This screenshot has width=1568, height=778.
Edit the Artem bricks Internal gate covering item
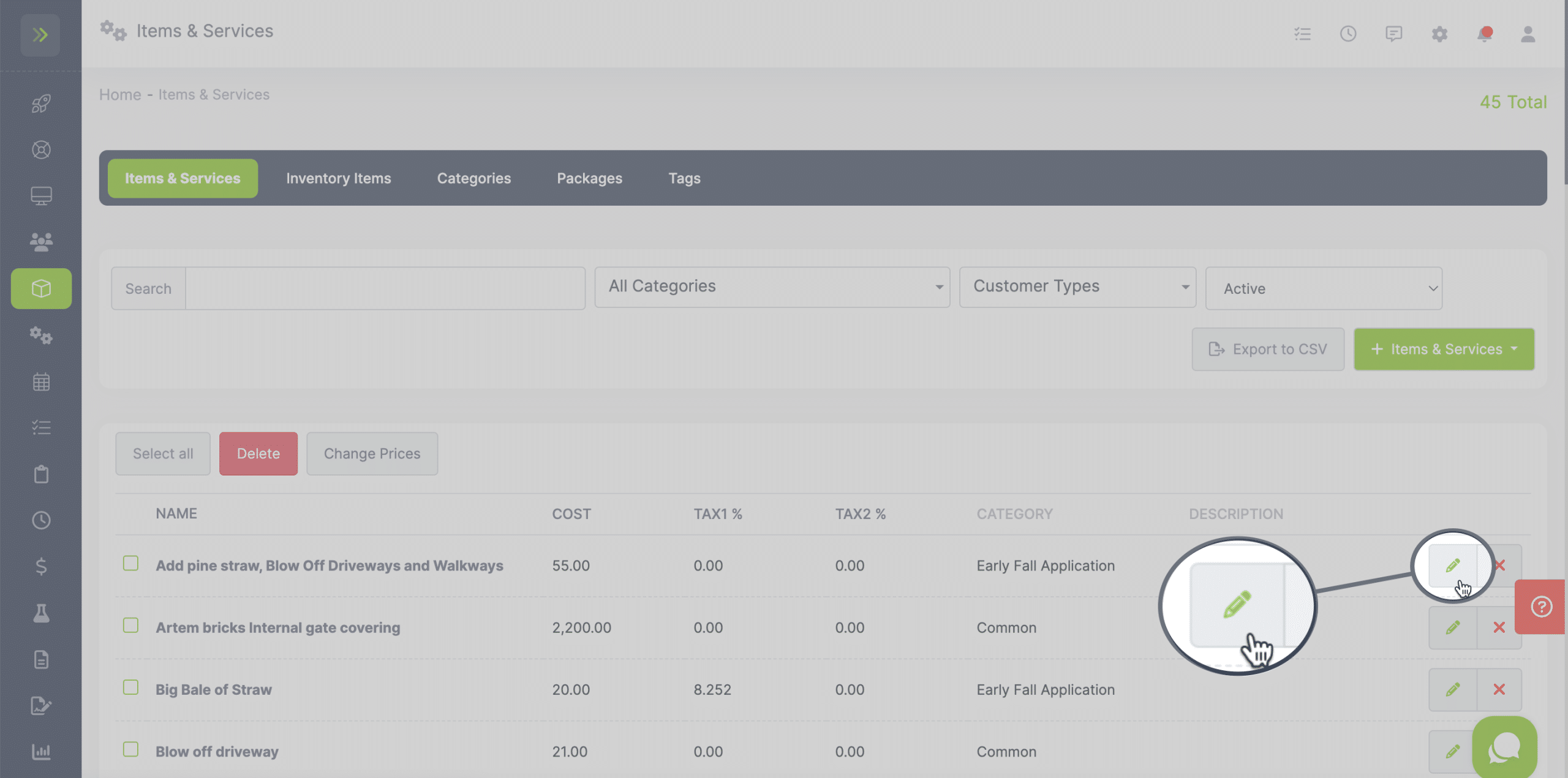[1453, 627]
